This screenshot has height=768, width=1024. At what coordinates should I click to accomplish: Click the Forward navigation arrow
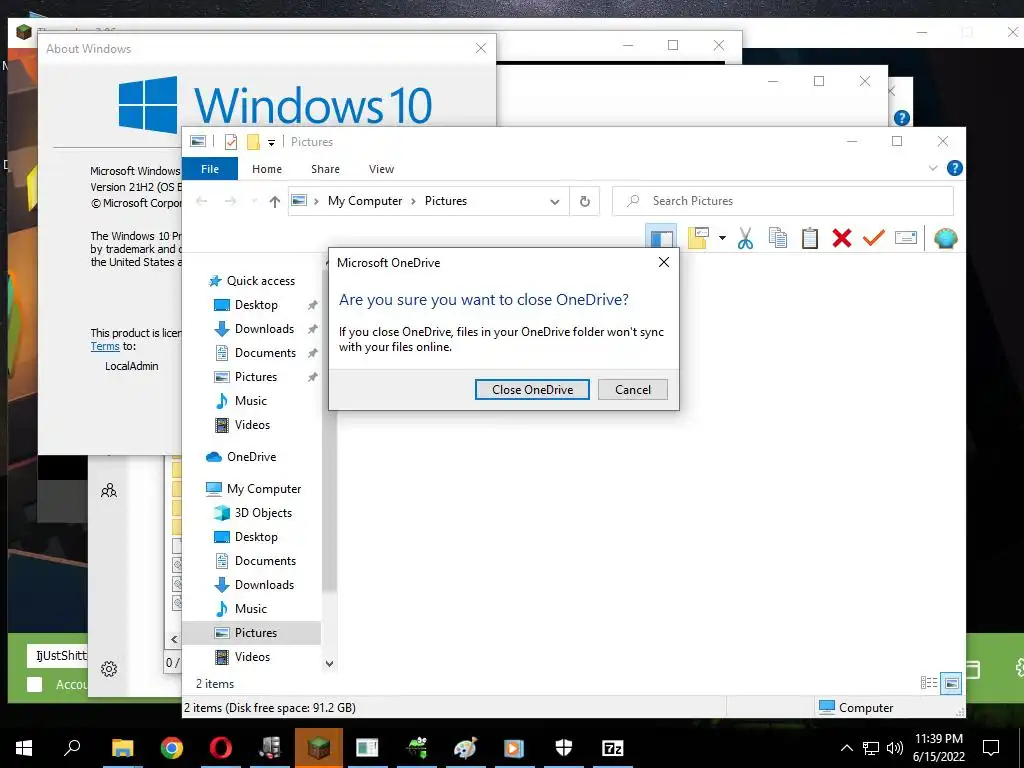click(230, 201)
